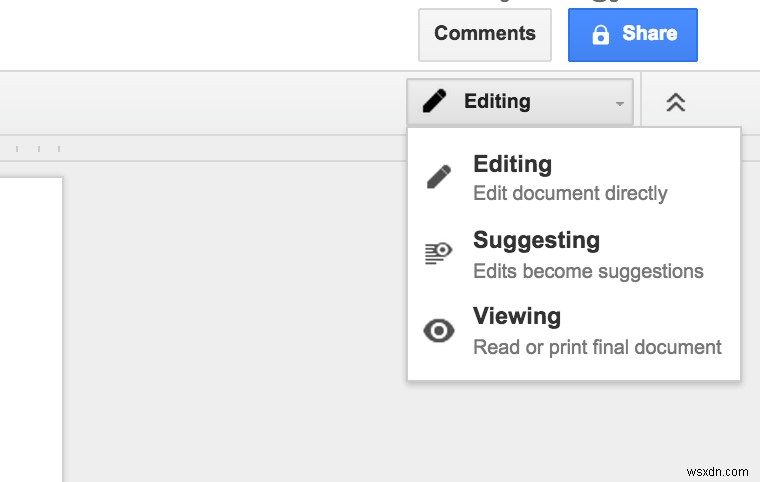Click the suggesting icon in the mode menu
The image size is (760, 482).
(x=438, y=254)
